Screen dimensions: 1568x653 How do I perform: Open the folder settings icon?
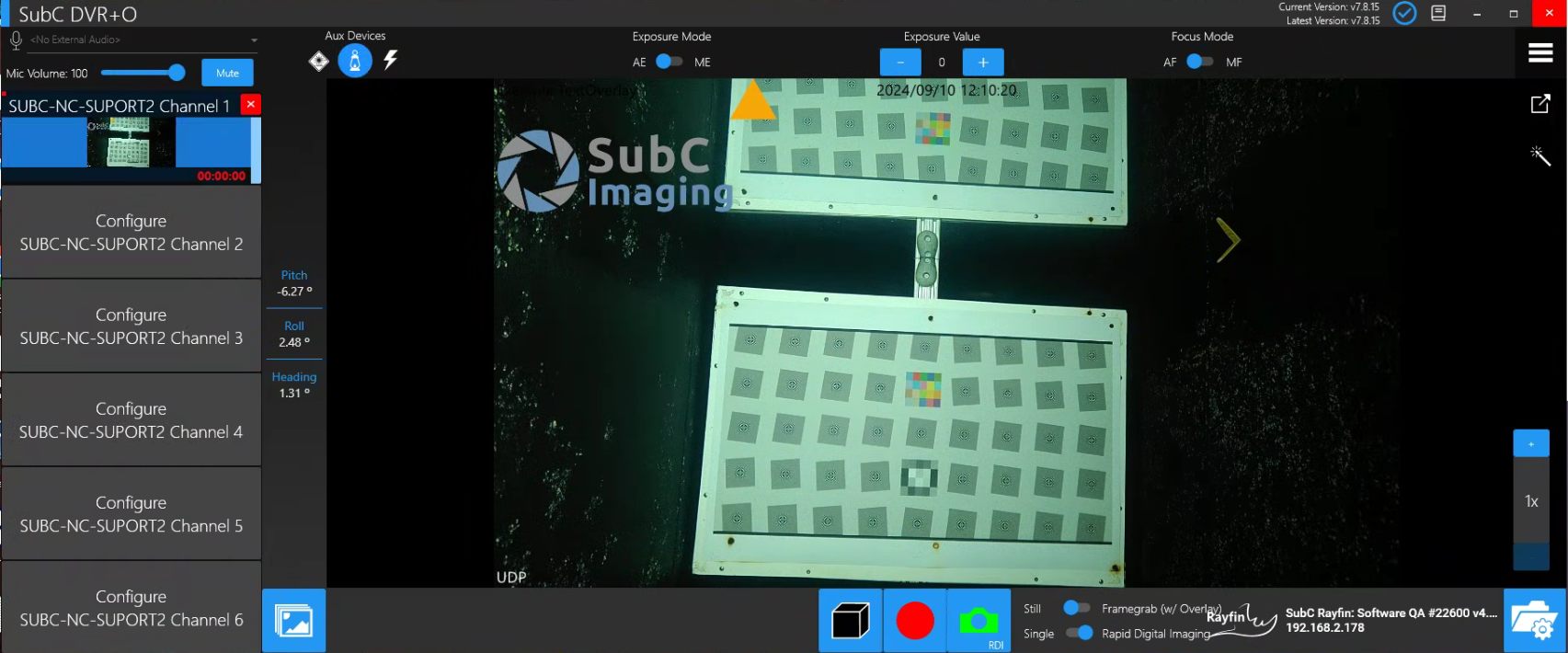click(x=1534, y=621)
